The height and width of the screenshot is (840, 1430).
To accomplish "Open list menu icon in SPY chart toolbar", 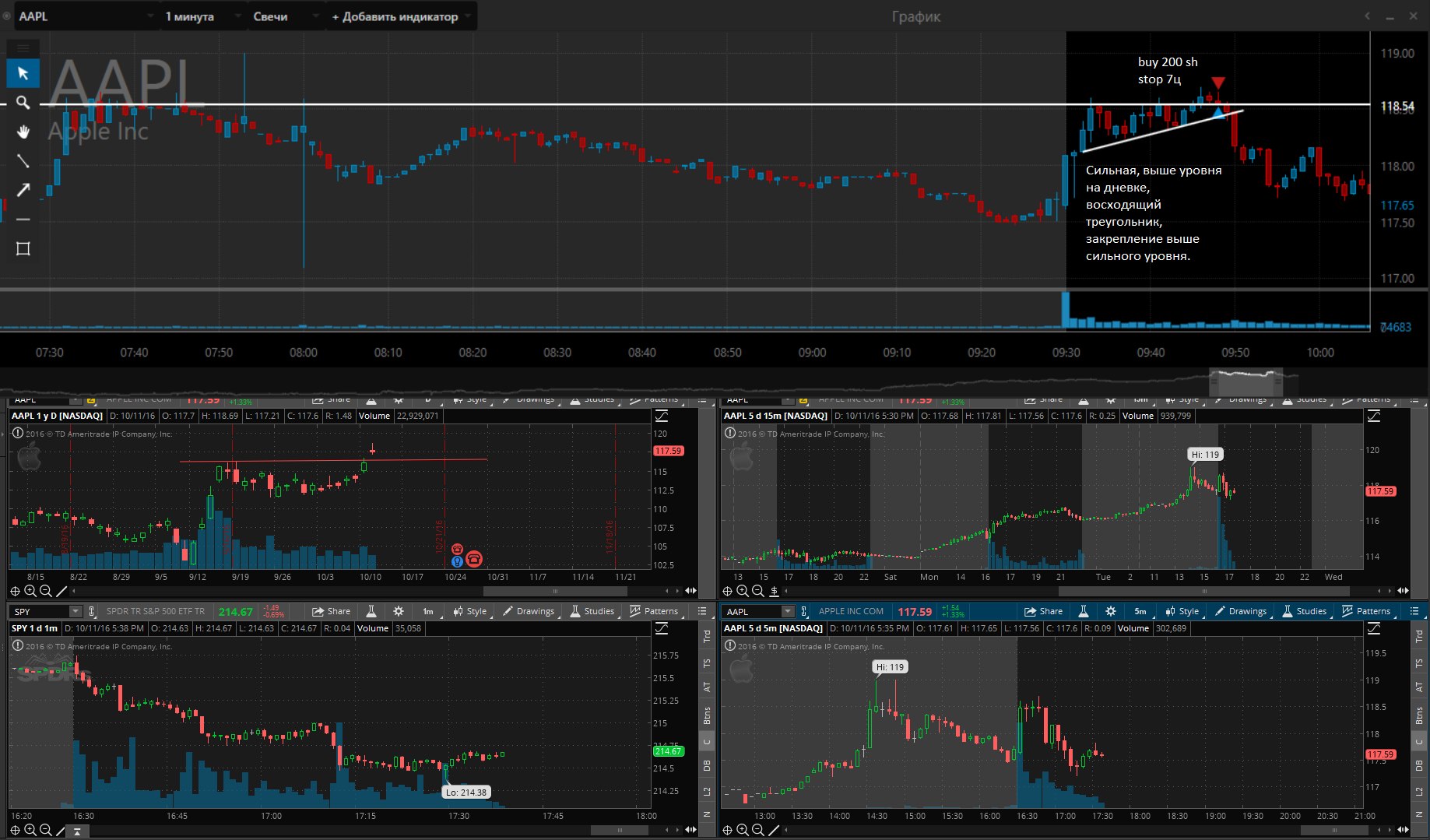I will pos(702,611).
